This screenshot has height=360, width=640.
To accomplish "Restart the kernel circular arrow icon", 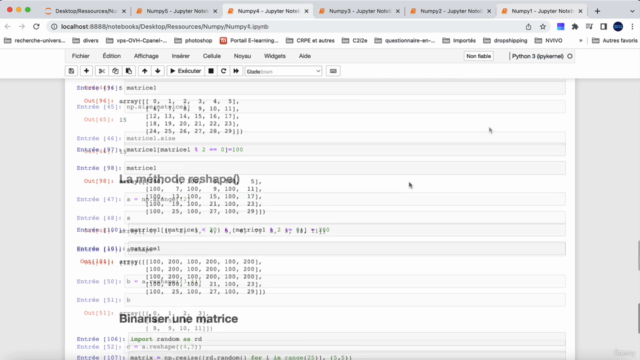I will pos(223,71).
